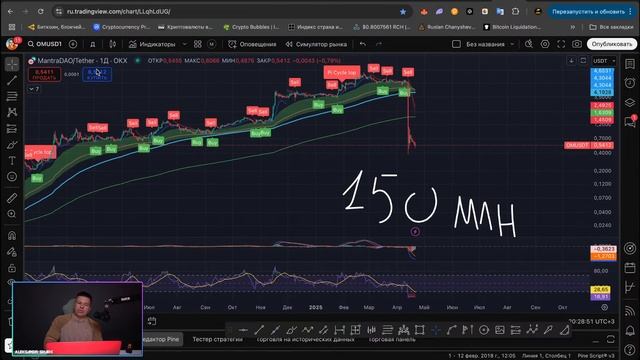Redo the last chart action
Screen dimensions: 640x360
(378, 44)
